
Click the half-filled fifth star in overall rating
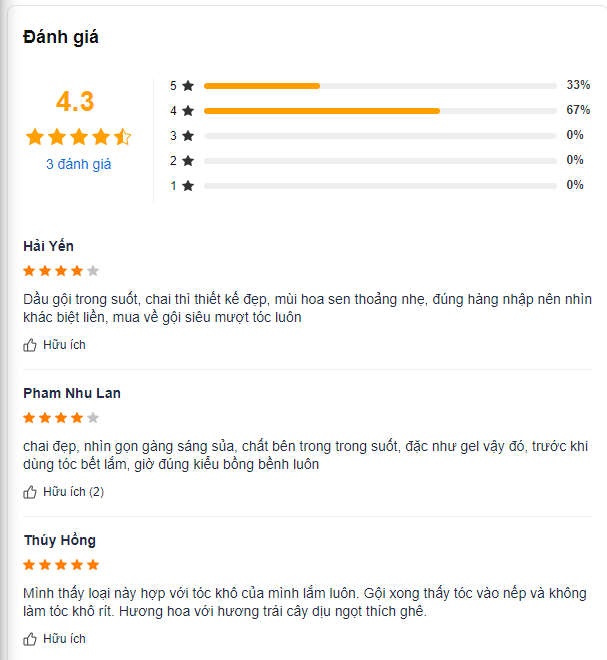pyautogui.click(x=123, y=137)
